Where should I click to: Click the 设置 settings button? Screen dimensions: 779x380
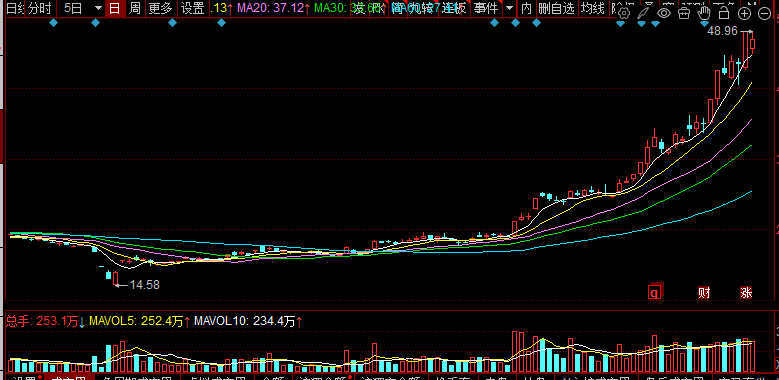tap(192, 8)
